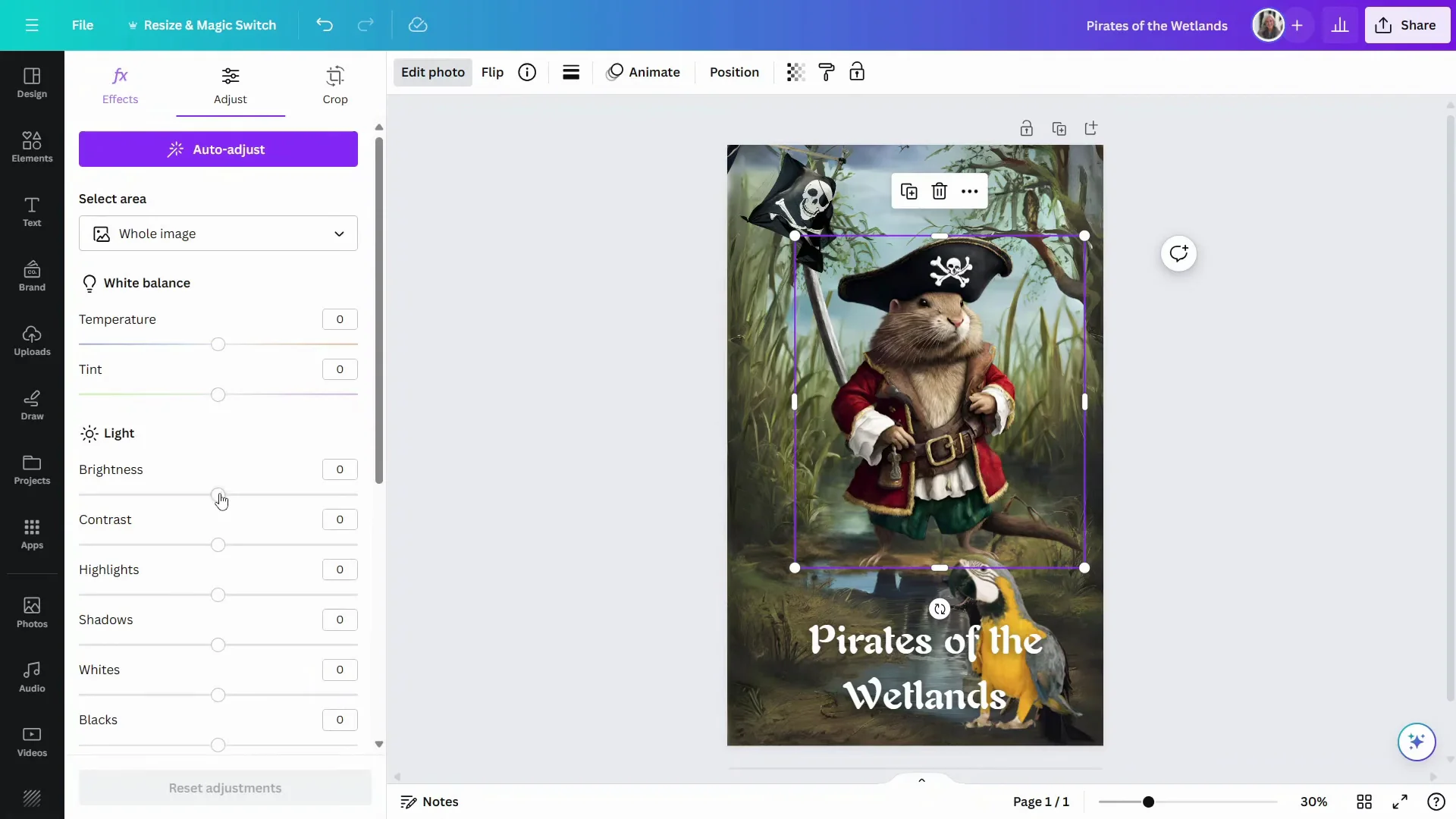Duplicate the selected image via floating toolbar

(x=909, y=191)
